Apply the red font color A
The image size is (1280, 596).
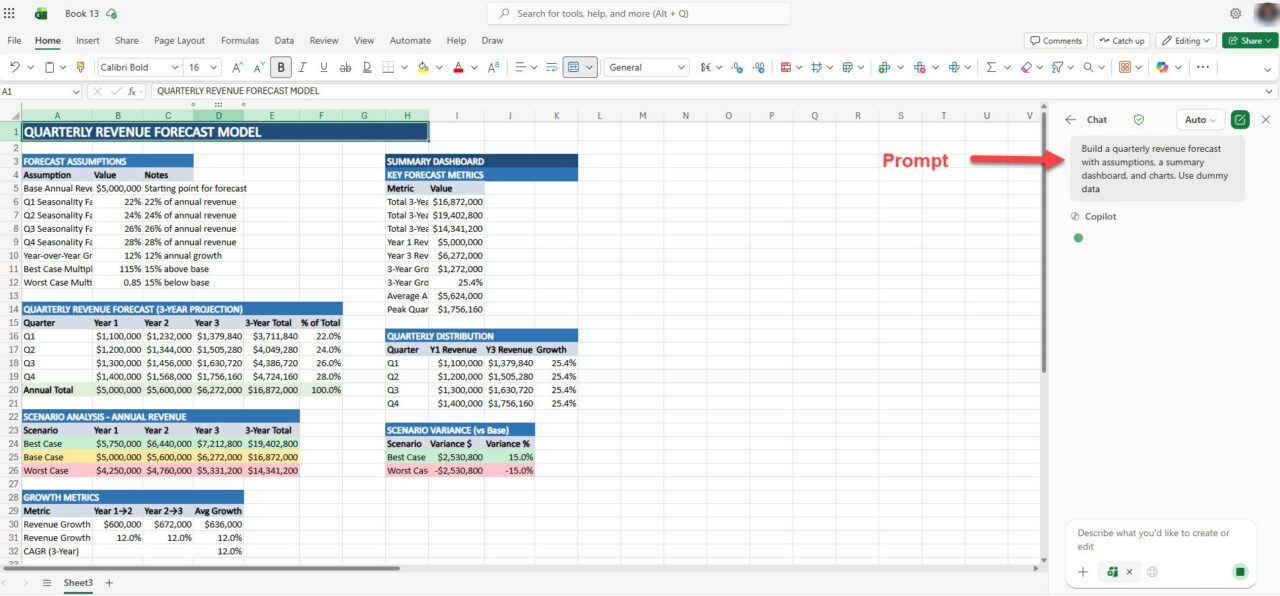point(458,67)
